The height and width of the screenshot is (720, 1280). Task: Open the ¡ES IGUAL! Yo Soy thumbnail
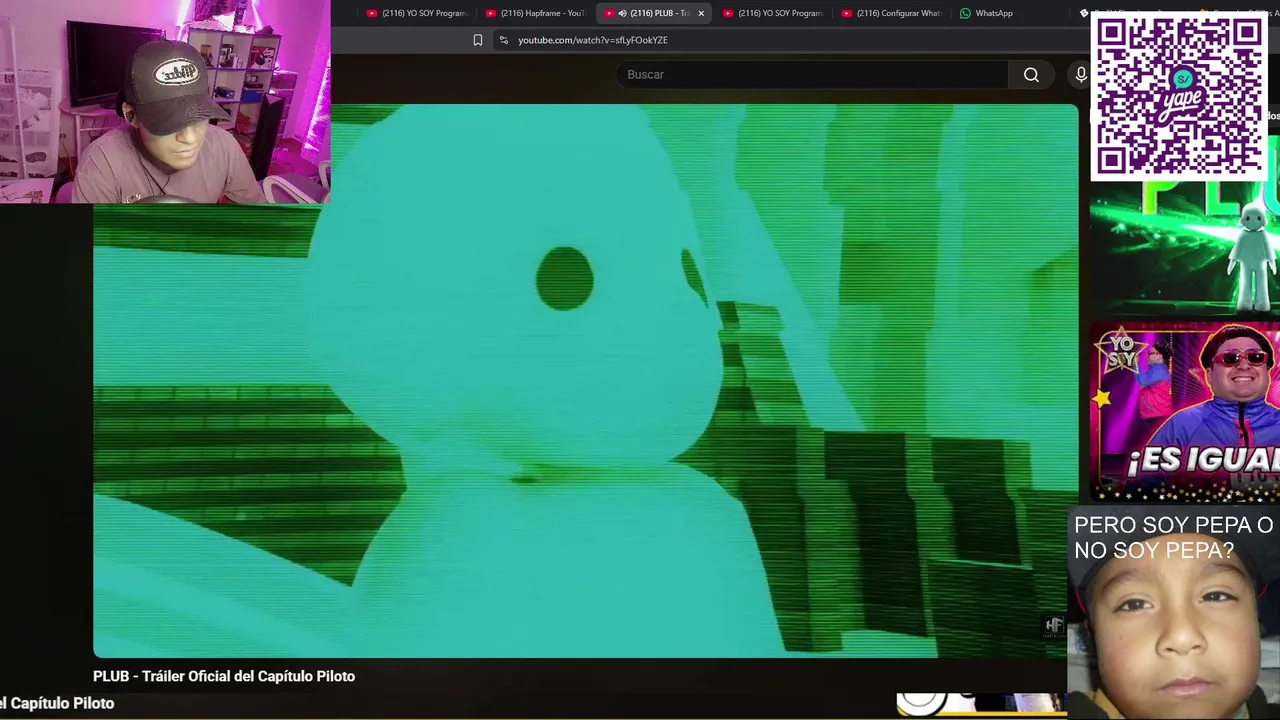click(1185, 411)
